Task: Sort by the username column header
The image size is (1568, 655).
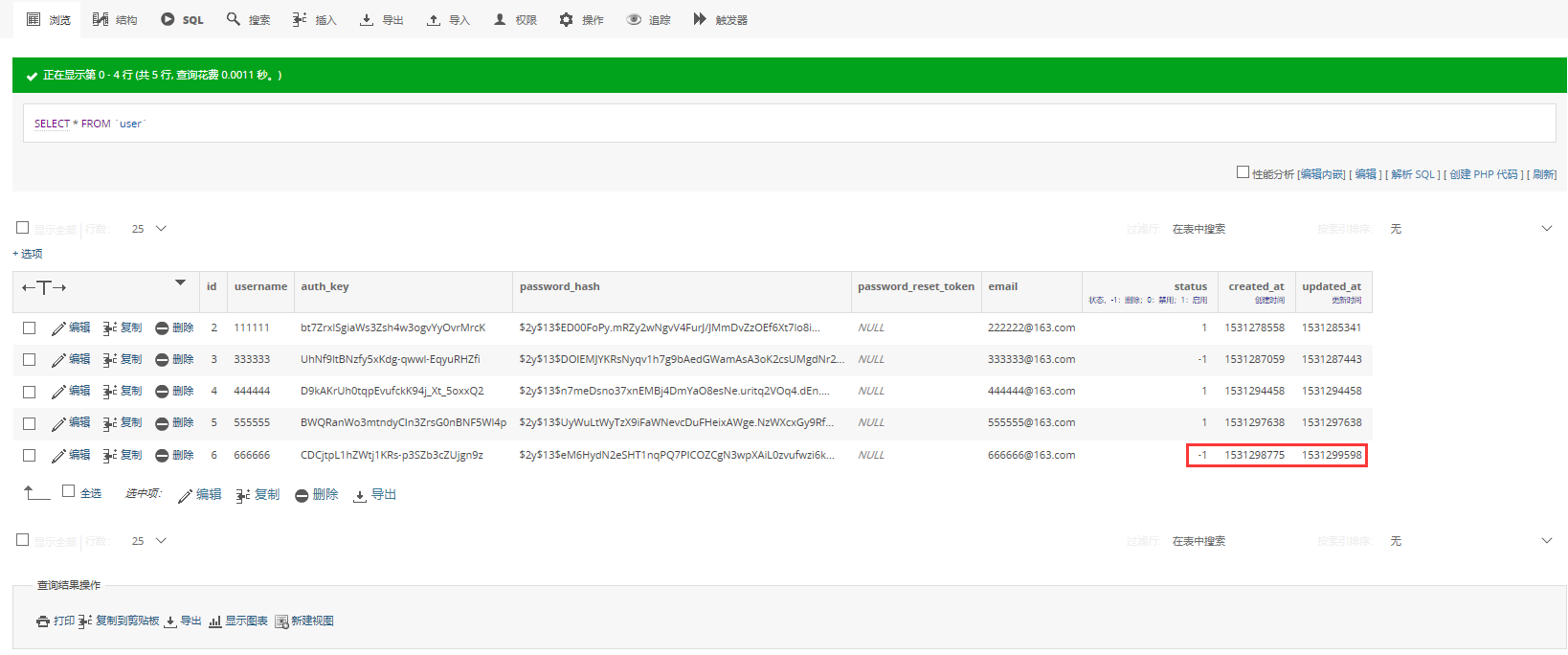Action: [x=260, y=286]
